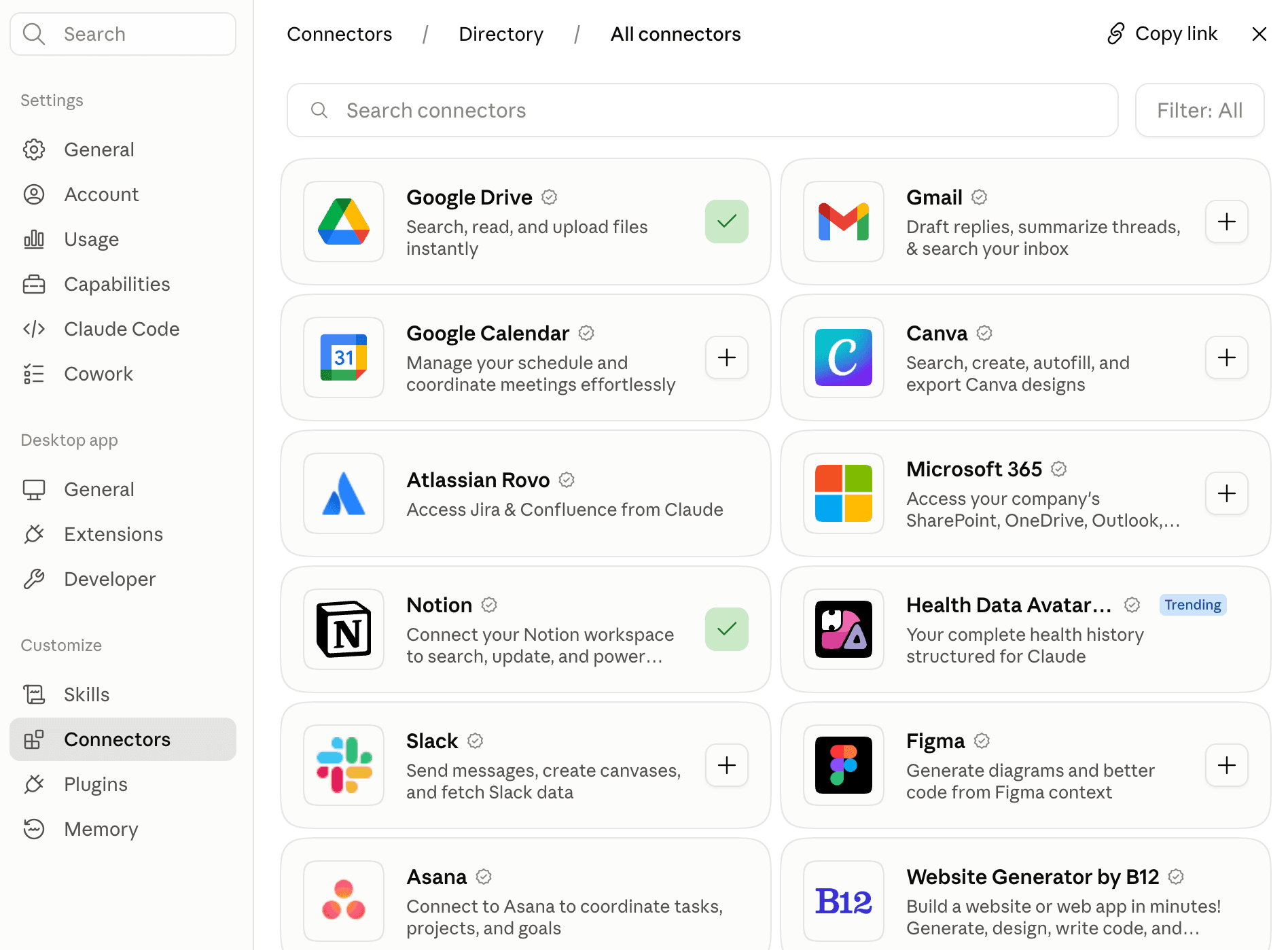Click the Google Calendar logo icon
This screenshot has width=1288, height=950.
[344, 357]
